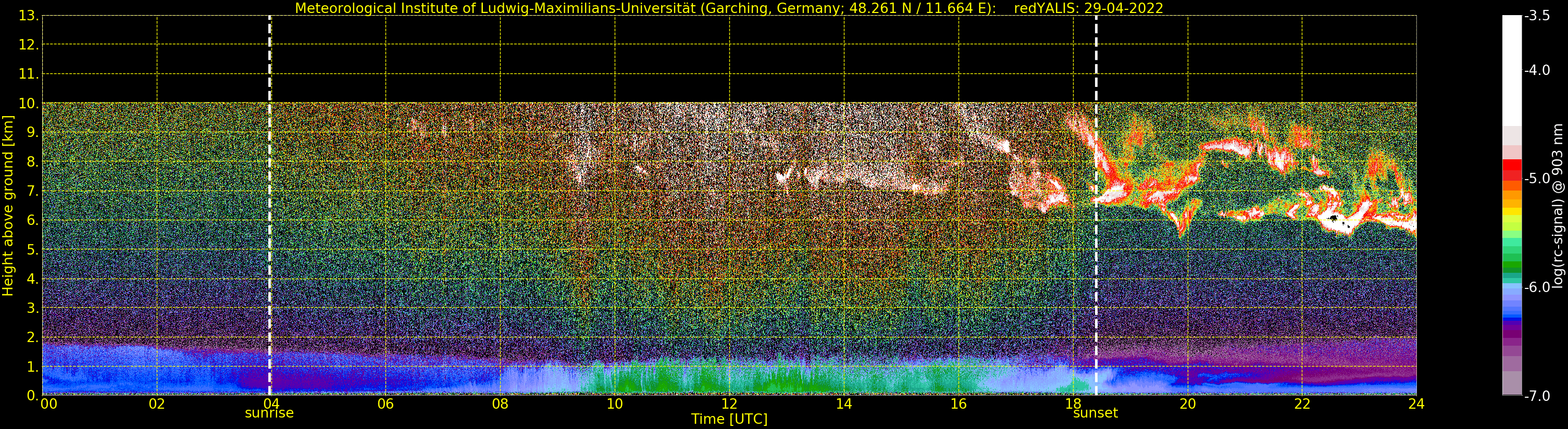Click the dashed white sunset marker line
Screen dimensions: 1568x429
[1096, 205]
